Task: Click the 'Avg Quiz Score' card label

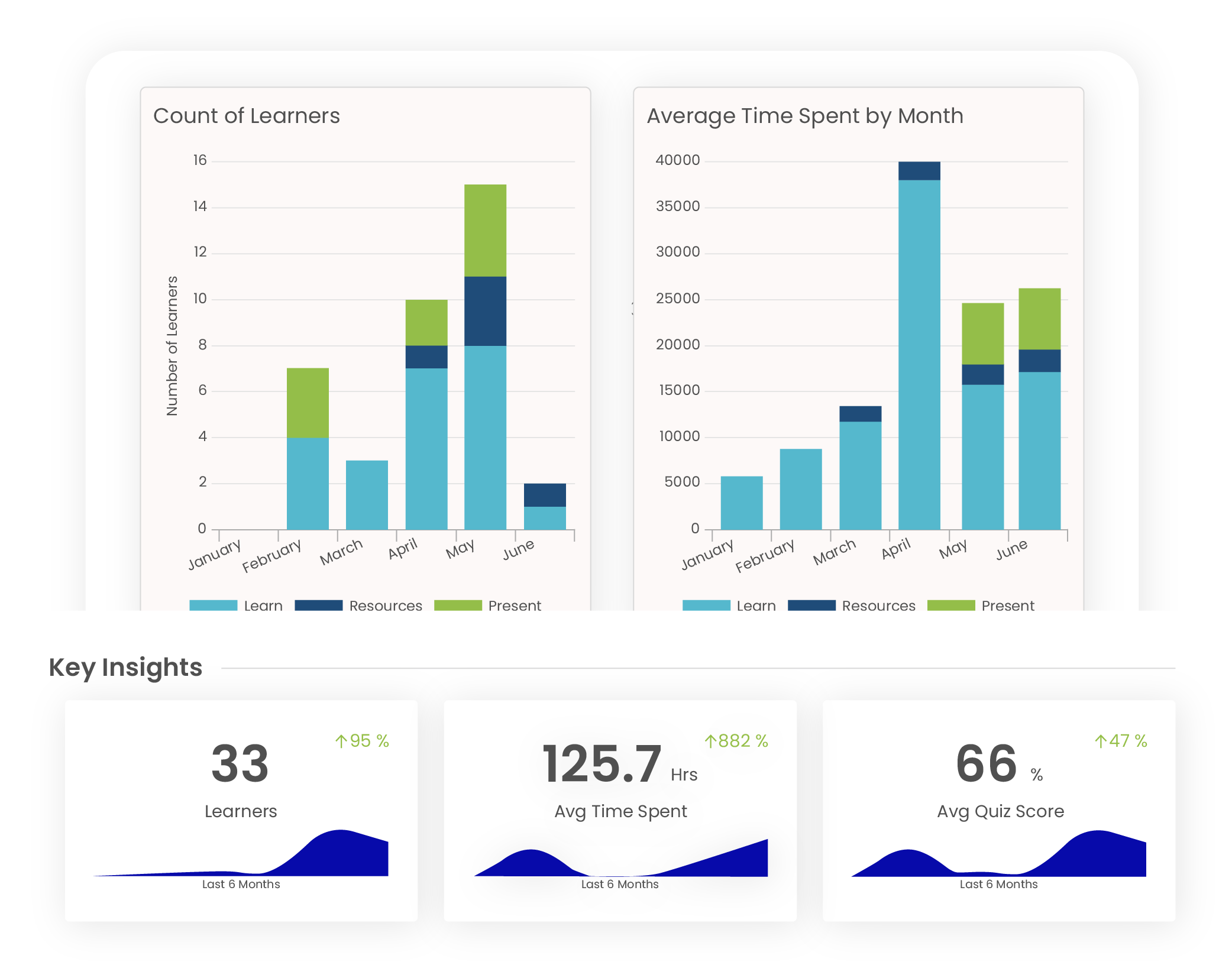Action: [x=1000, y=812]
